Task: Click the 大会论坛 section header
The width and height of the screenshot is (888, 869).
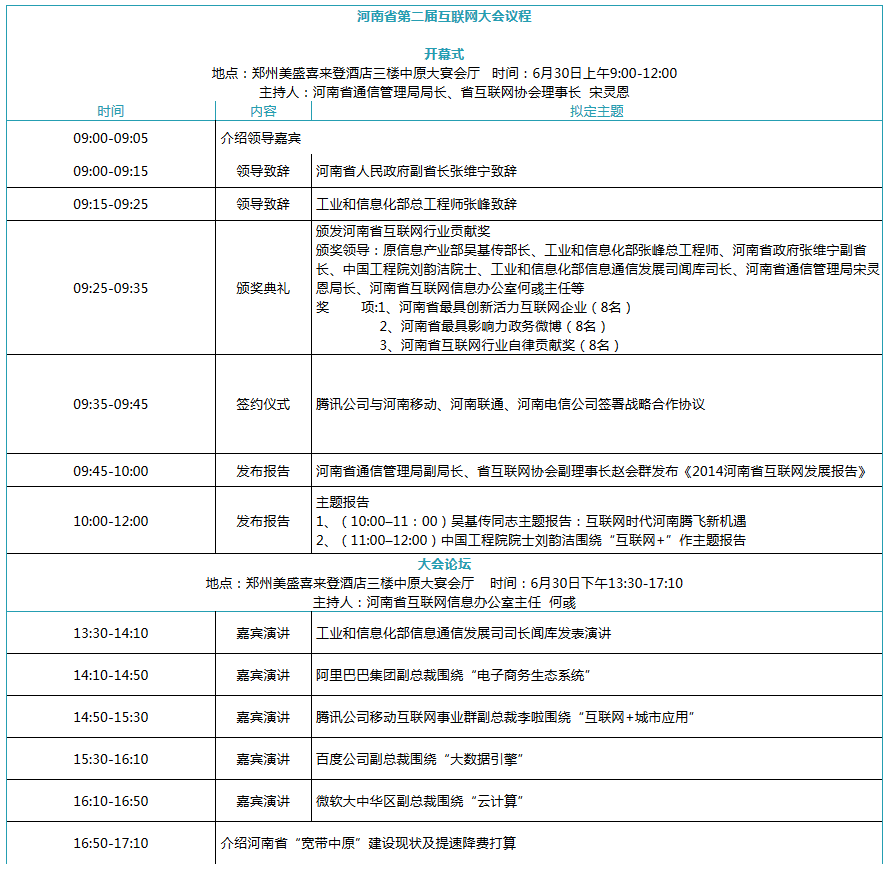Action: coord(444,564)
